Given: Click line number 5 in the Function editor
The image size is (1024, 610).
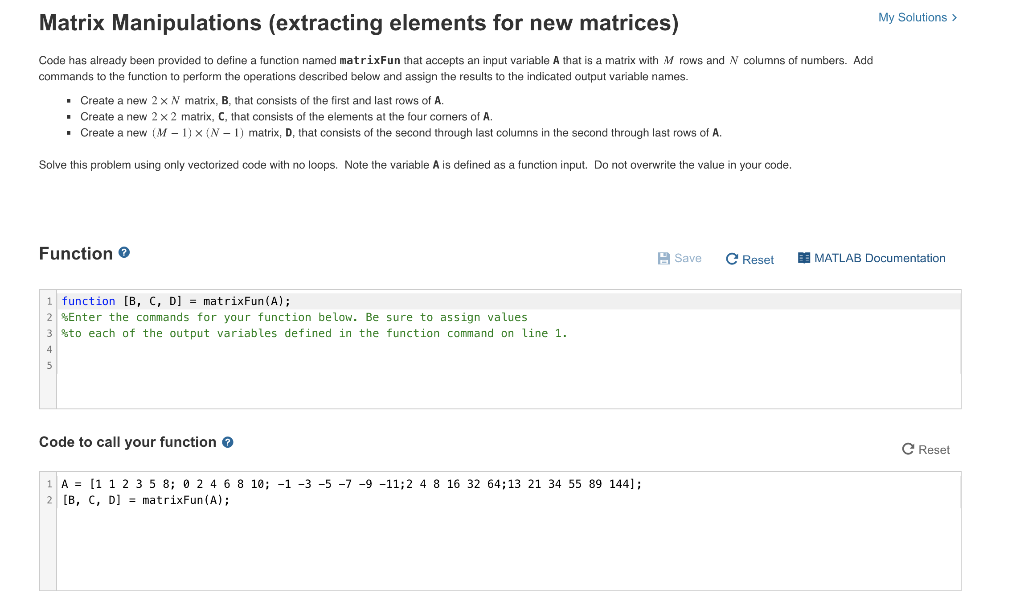Looking at the screenshot, I should [x=48, y=366].
